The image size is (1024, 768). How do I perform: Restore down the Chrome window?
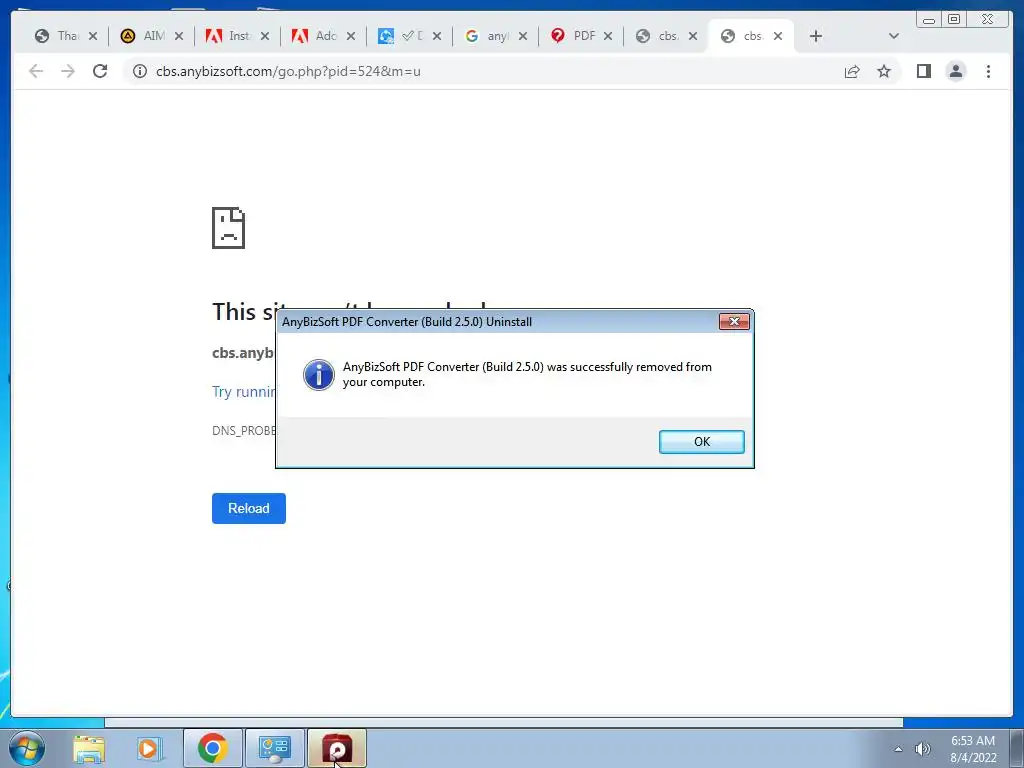coord(954,20)
